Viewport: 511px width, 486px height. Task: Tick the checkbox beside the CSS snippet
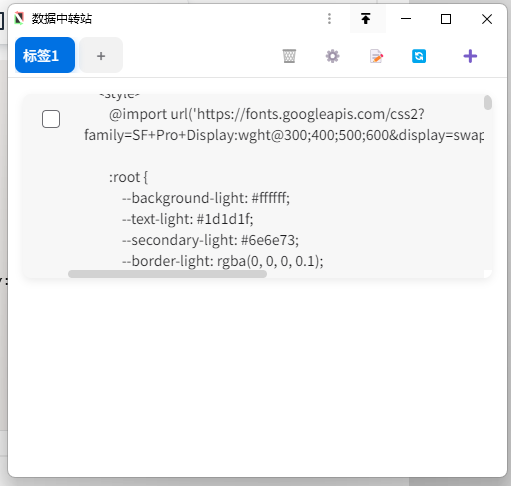pos(51,119)
